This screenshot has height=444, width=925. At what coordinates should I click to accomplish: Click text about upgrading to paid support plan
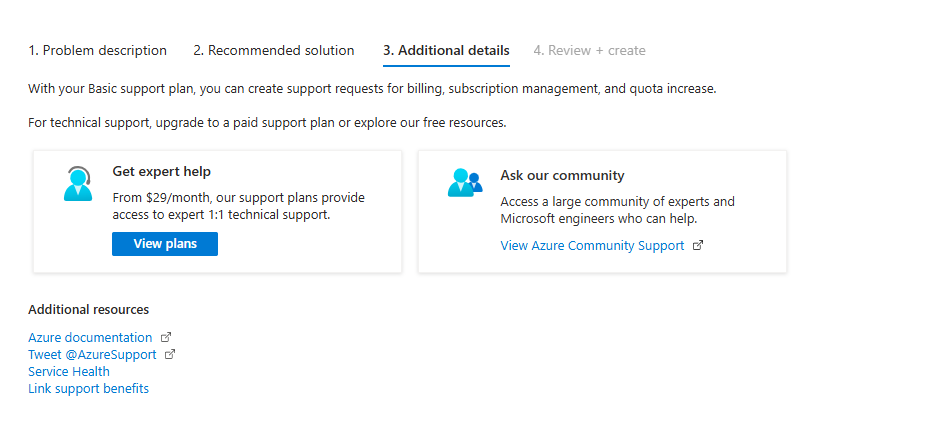pos(267,123)
